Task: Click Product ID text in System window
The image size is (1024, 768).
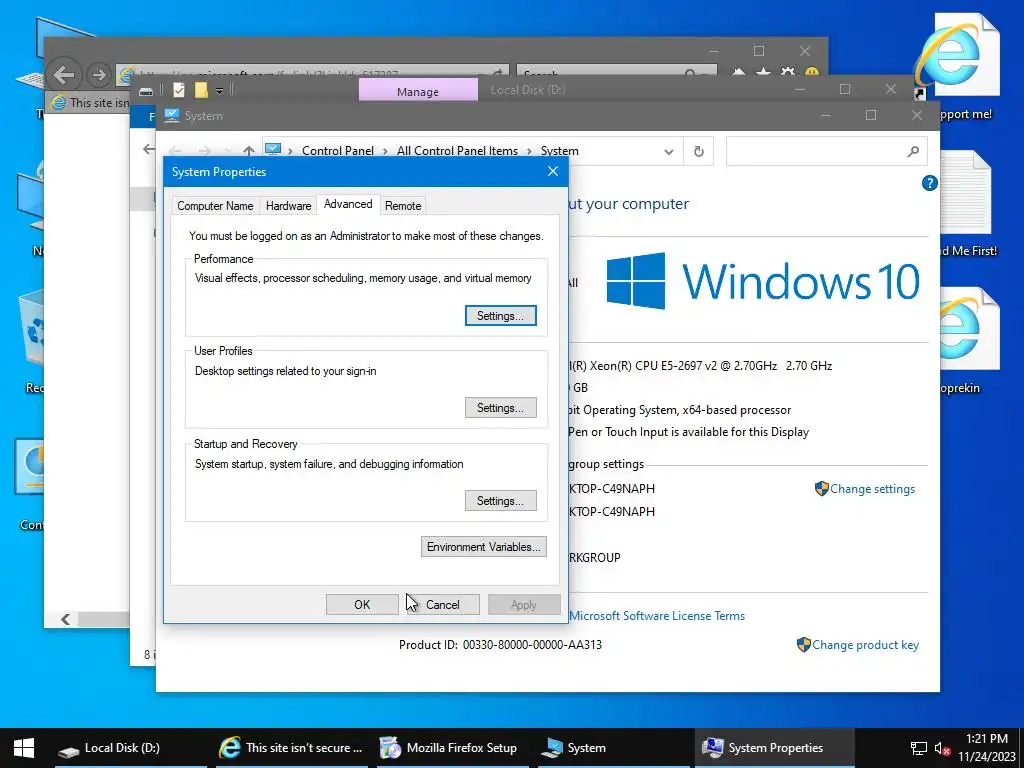Action: pyautogui.click(x=500, y=645)
